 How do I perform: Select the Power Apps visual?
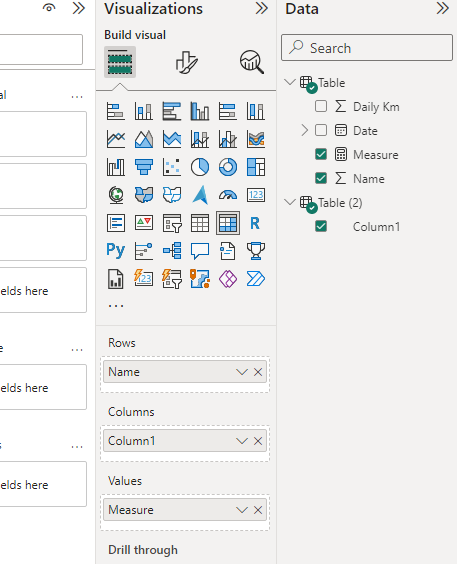(228, 279)
